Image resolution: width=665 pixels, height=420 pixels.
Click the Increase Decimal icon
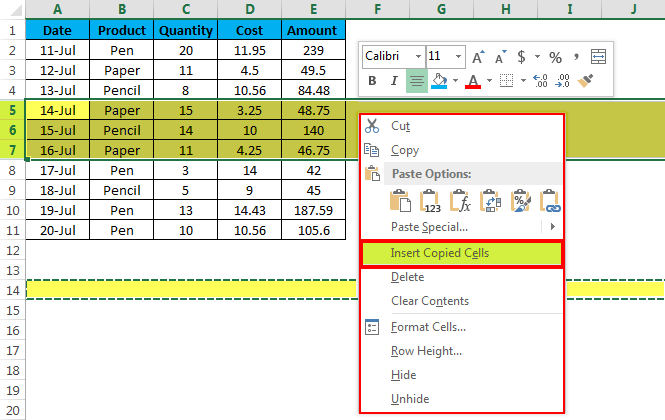(539, 81)
